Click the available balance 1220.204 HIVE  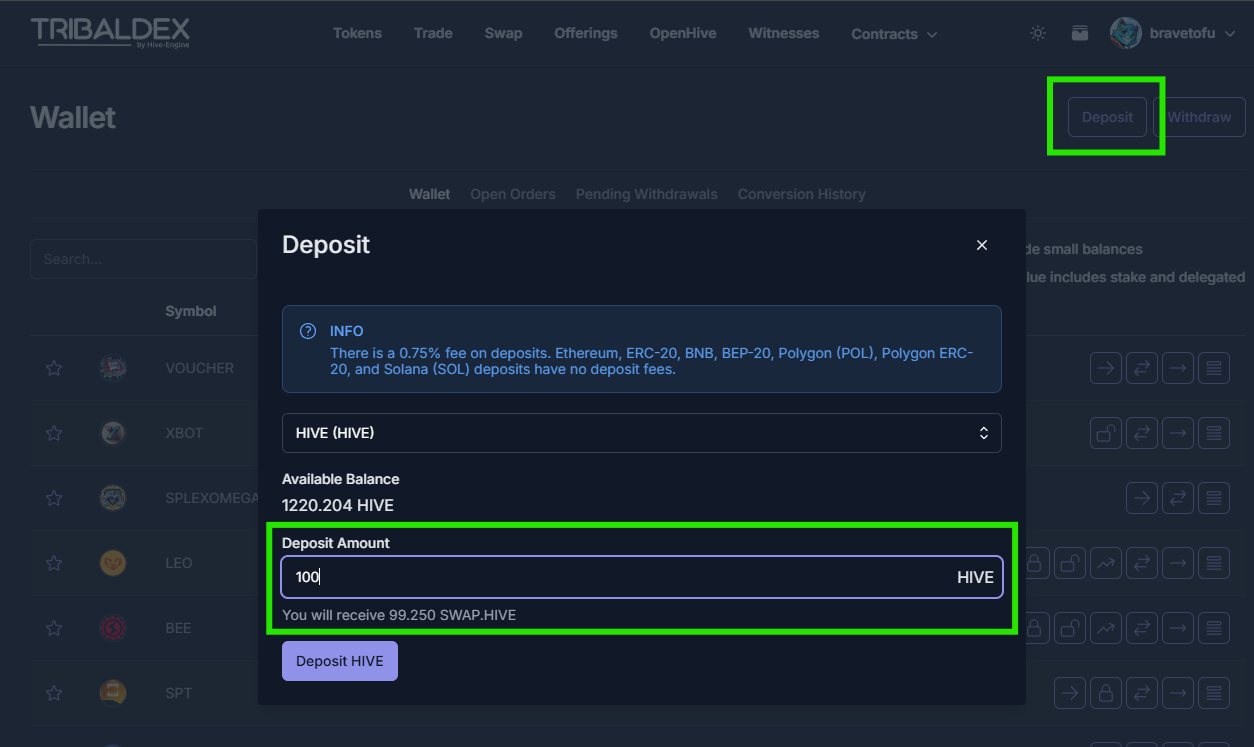click(x=338, y=505)
